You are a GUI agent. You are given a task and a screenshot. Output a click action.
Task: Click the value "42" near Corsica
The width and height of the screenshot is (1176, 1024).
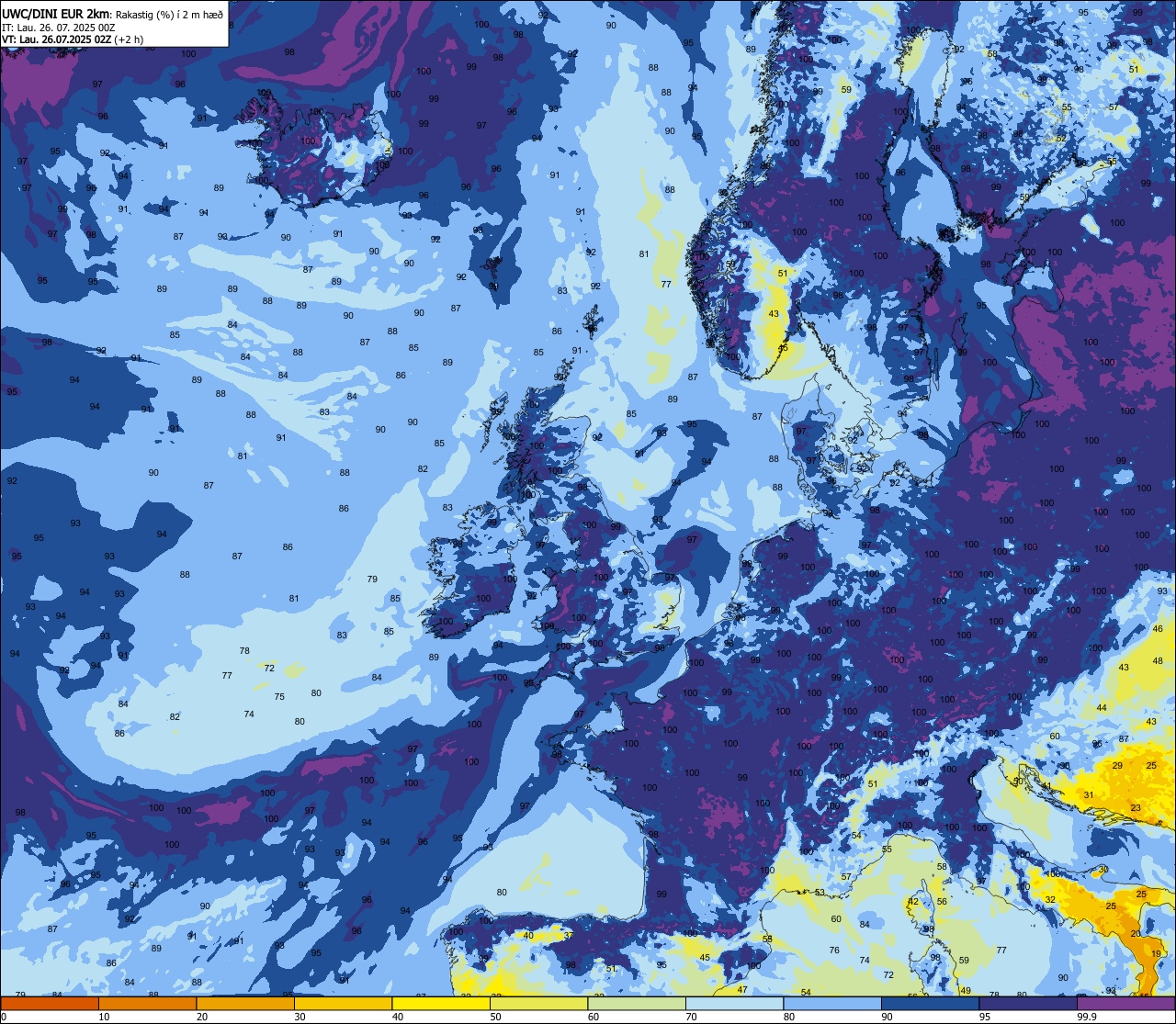(x=912, y=903)
